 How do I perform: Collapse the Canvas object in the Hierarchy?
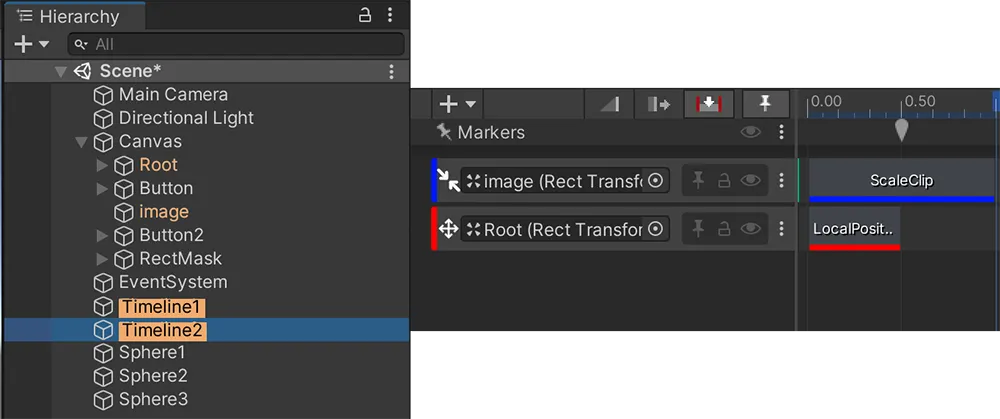81,142
